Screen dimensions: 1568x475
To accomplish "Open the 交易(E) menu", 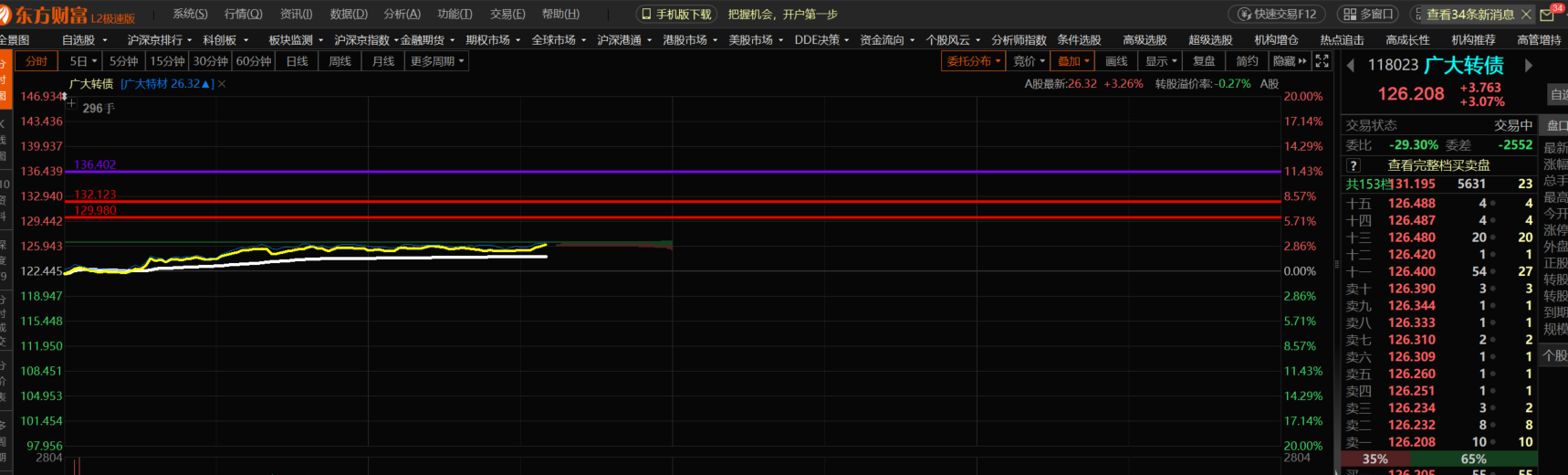I will pos(507,14).
